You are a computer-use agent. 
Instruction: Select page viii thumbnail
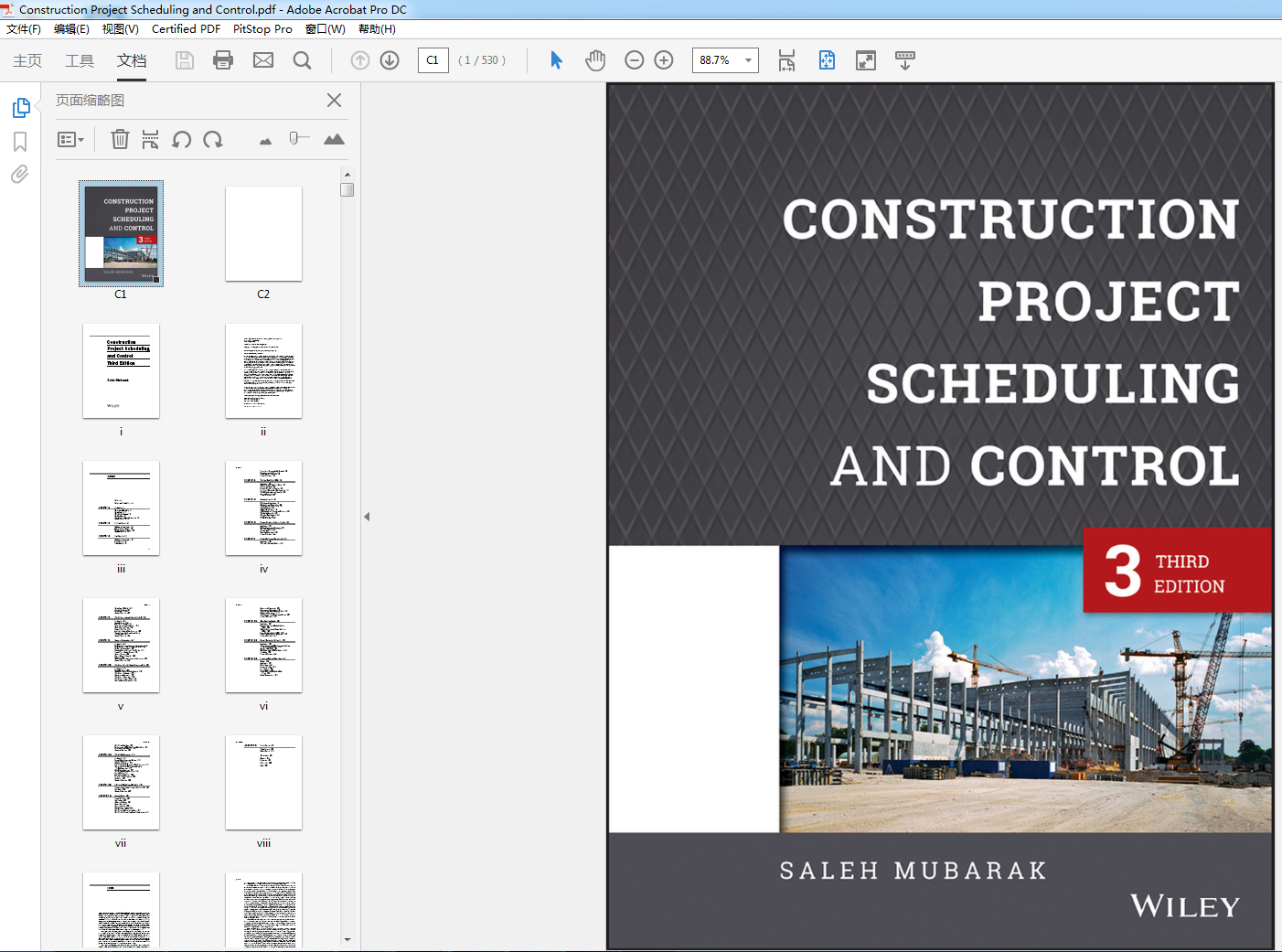coord(263,782)
